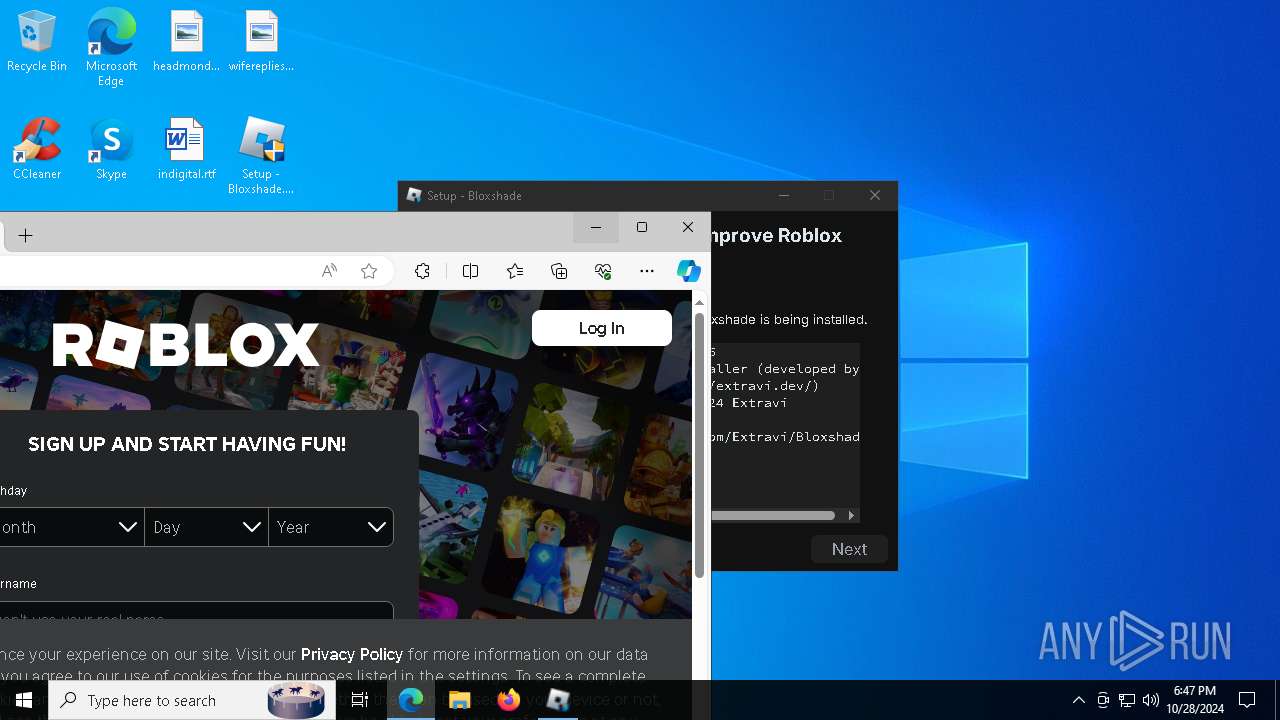The width and height of the screenshot is (1280, 720).
Task: Click the Roblox logo on the page
Action: pos(186,345)
